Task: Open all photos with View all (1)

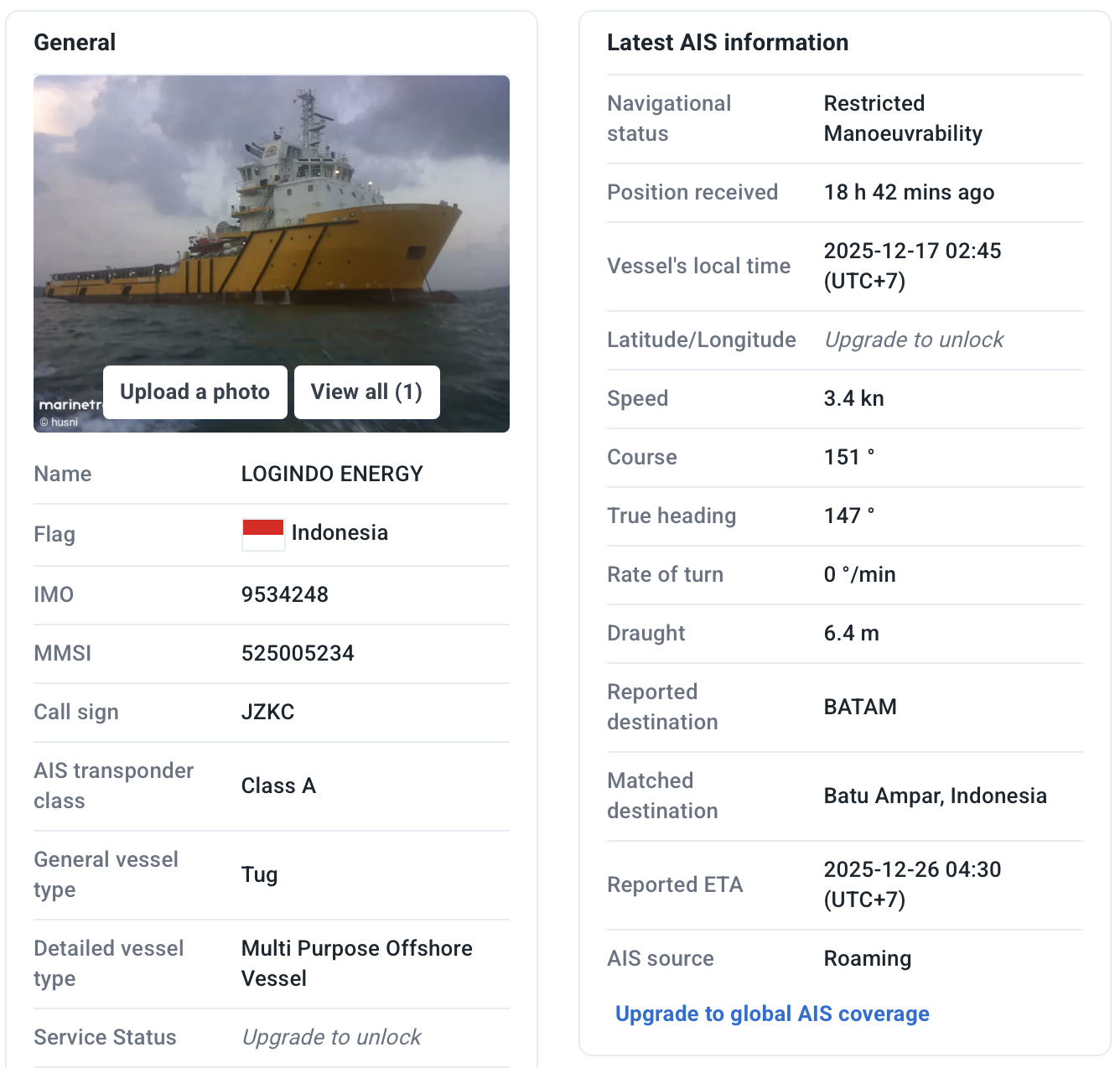Action: [x=366, y=392]
